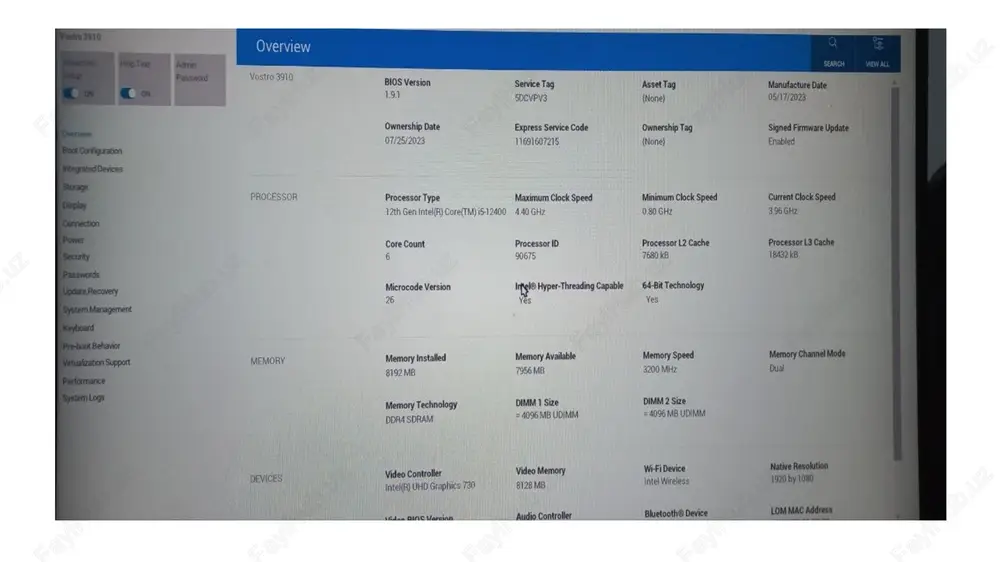Click Processor ID value 90675
Viewport: 1000px width, 562px height.
(526, 256)
